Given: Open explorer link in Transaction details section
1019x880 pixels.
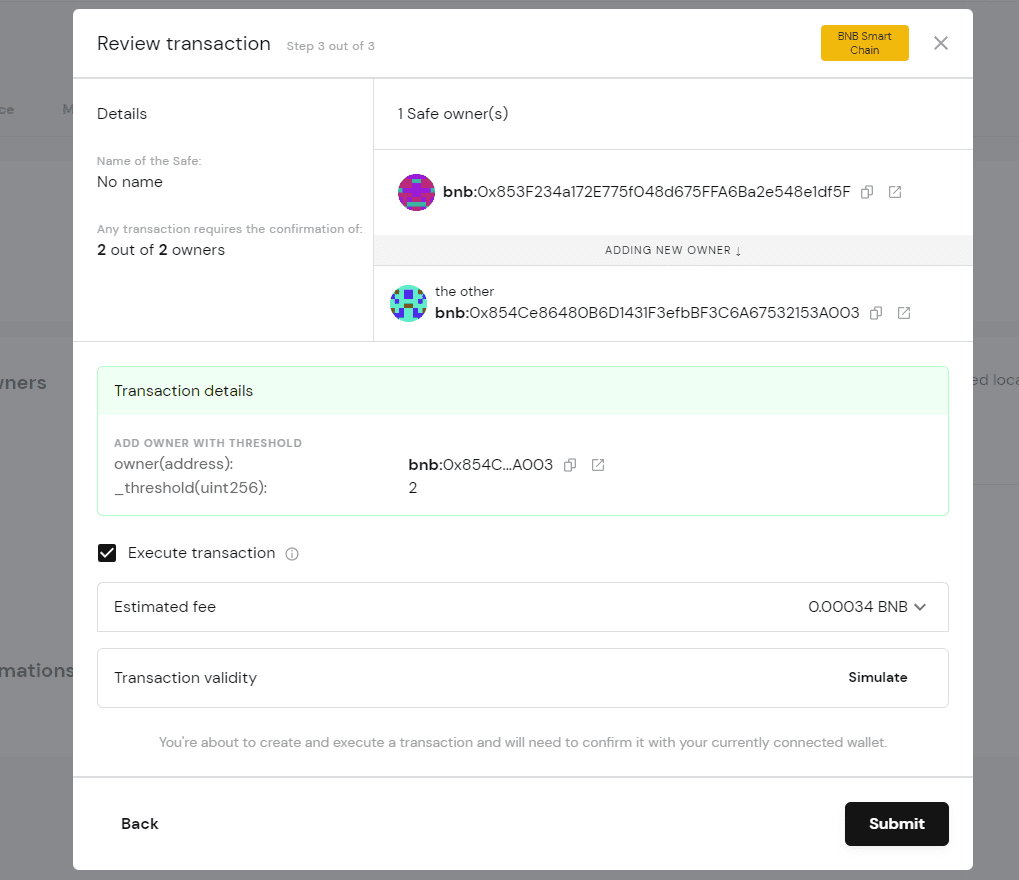Looking at the screenshot, I should click(598, 465).
